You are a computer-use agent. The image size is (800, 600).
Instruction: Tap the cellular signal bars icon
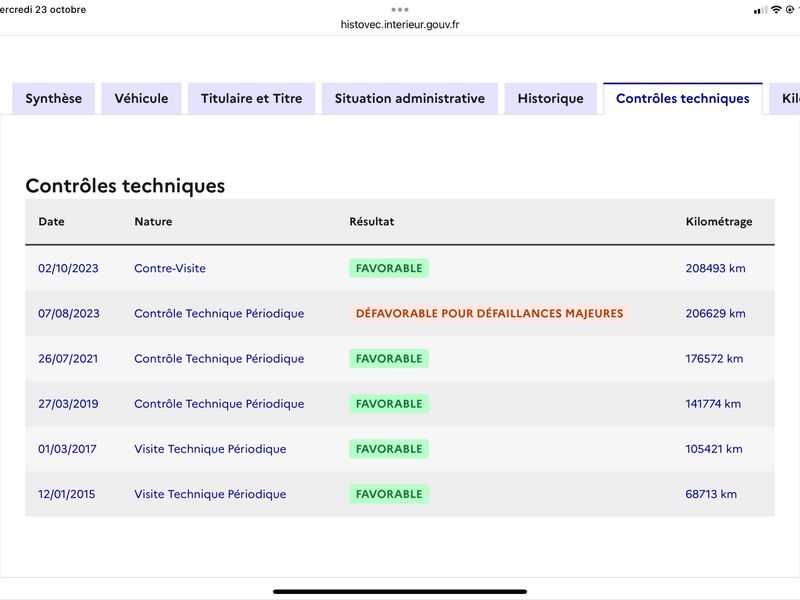760,10
